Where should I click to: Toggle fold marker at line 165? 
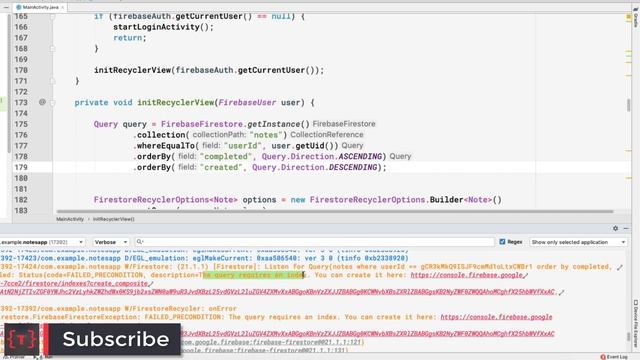pyautogui.click(x=52, y=16)
